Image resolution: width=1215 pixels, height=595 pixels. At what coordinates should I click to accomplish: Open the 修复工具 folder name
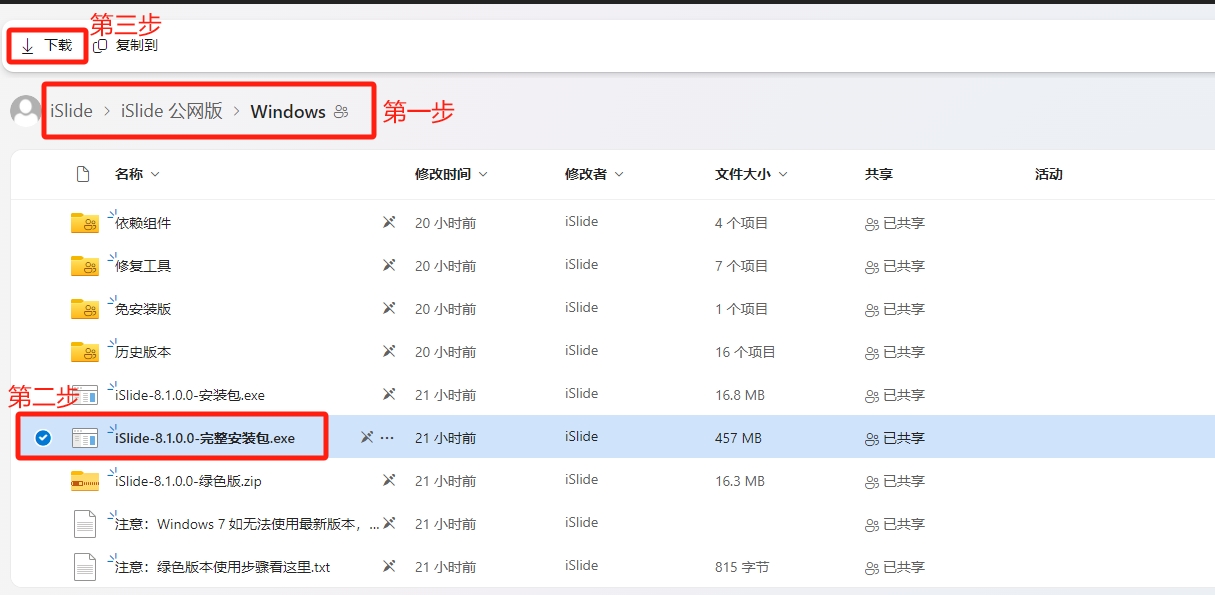[x=143, y=266]
